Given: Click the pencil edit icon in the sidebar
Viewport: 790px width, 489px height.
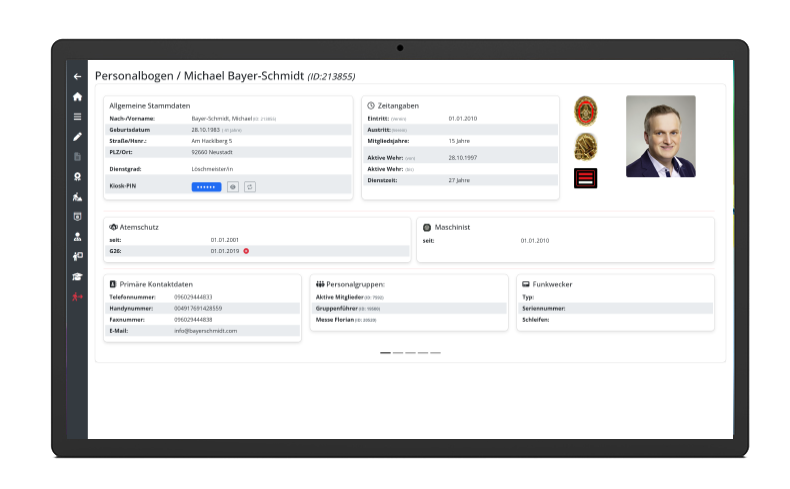Looking at the screenshot, I should click(77, 137).
